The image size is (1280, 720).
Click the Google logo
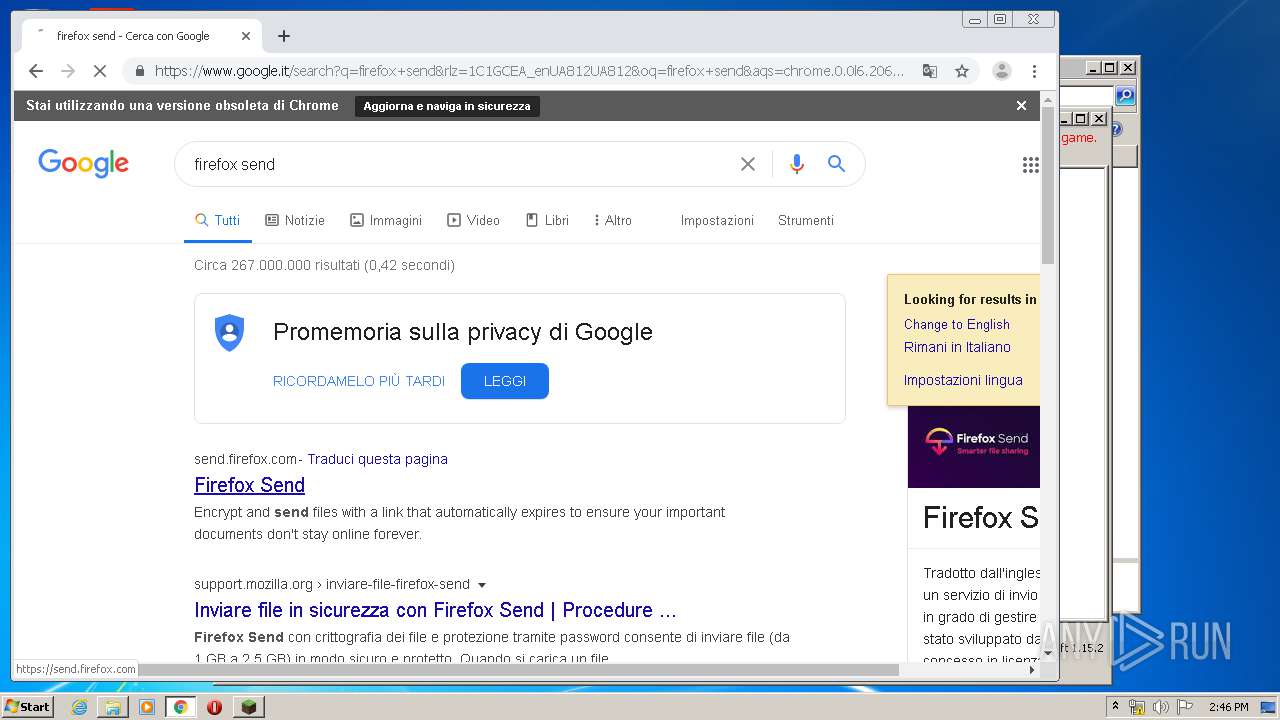(x=83, y=163)
